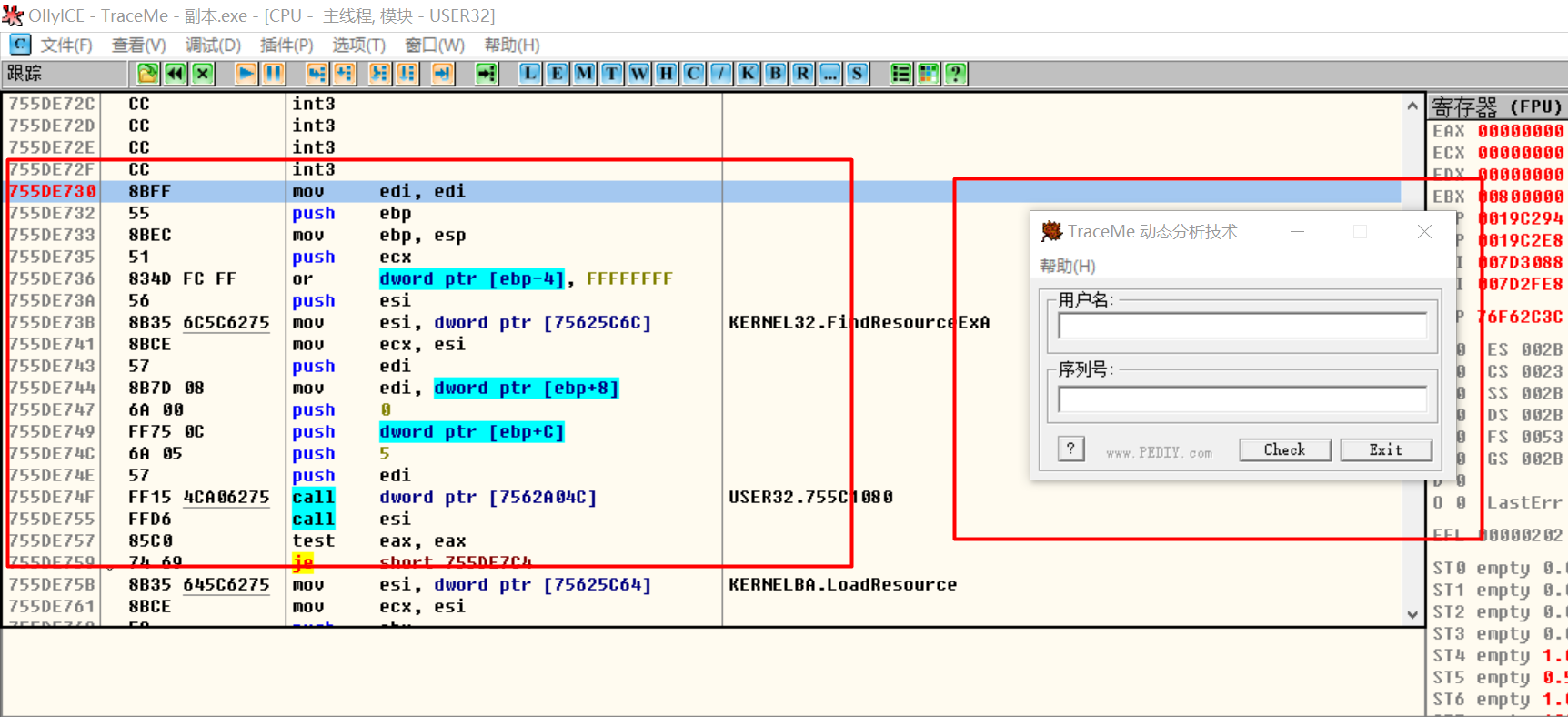The width and height of the screenshot is (1568, 717).
Task: Show Call stack with K button
Action: pos(749,74)
